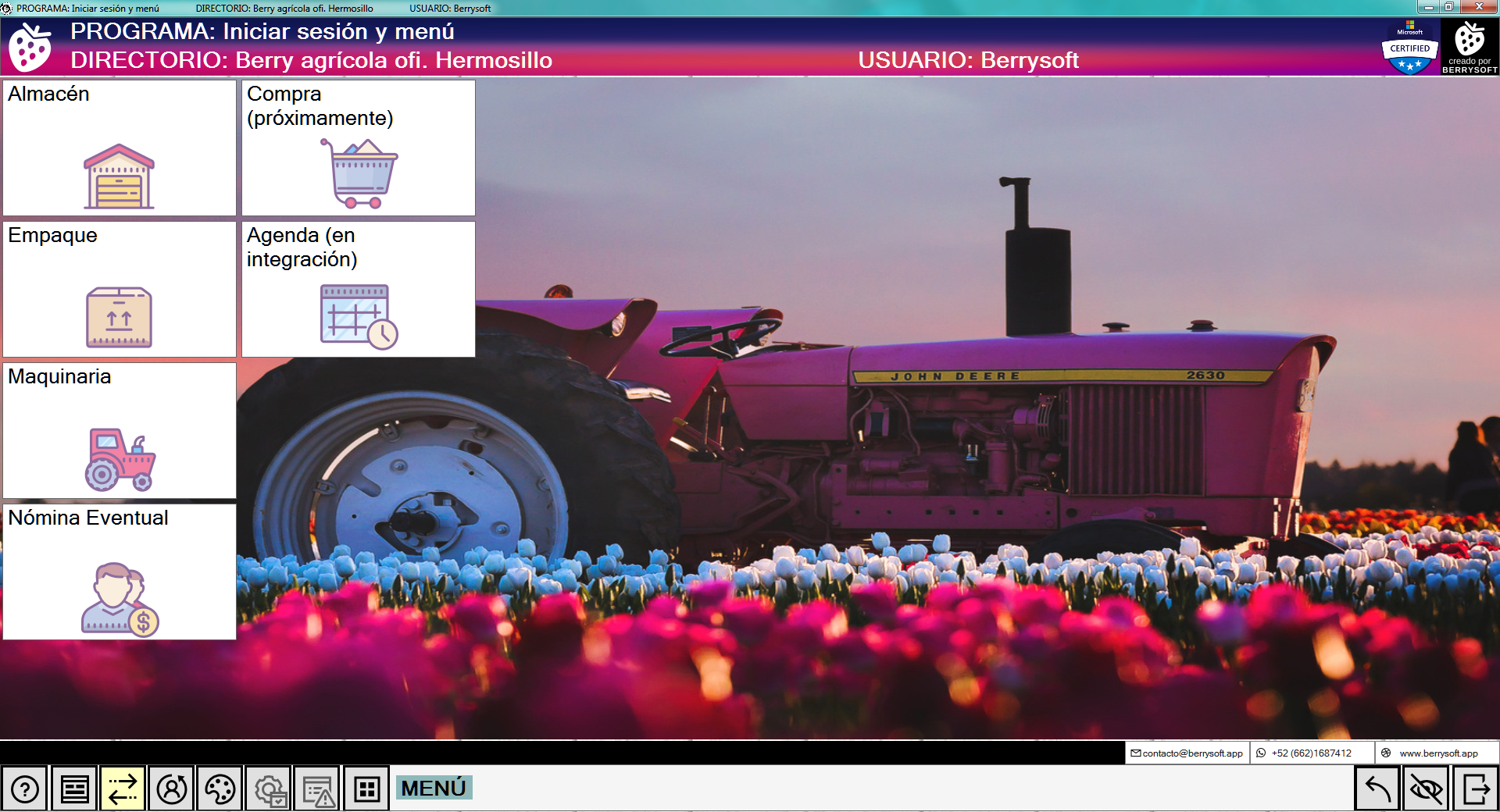Click the form layout icon in the toolbar
Viewport: 1500px width, 812px height.
click(74, 788)
